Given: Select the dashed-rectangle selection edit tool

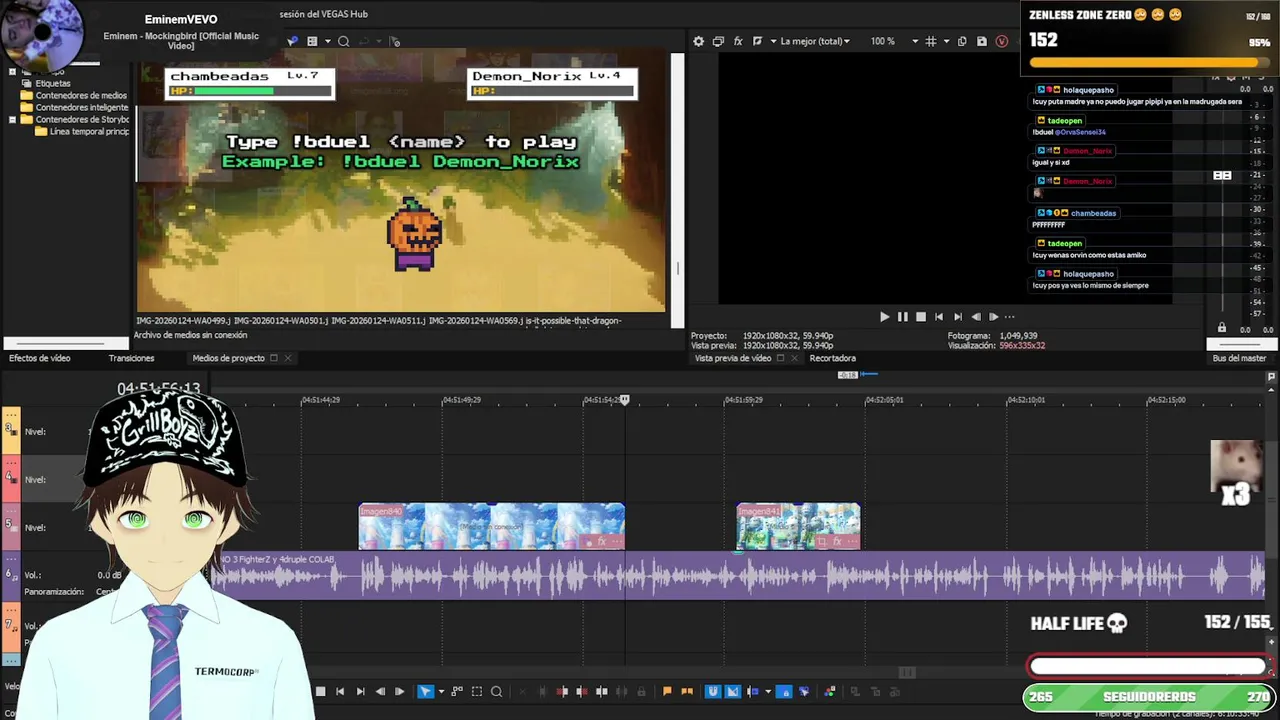Looking at the screenshot, I should click(476, 691).
